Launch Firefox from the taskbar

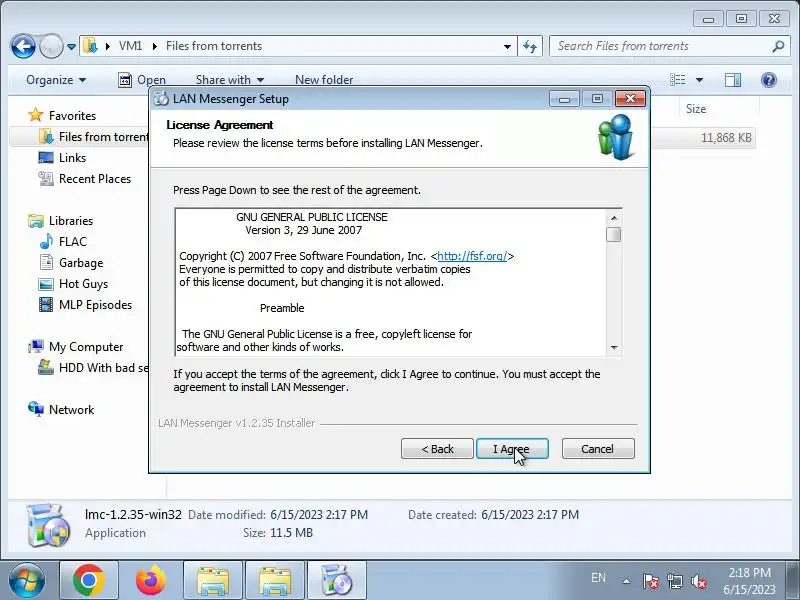point(151,581)
